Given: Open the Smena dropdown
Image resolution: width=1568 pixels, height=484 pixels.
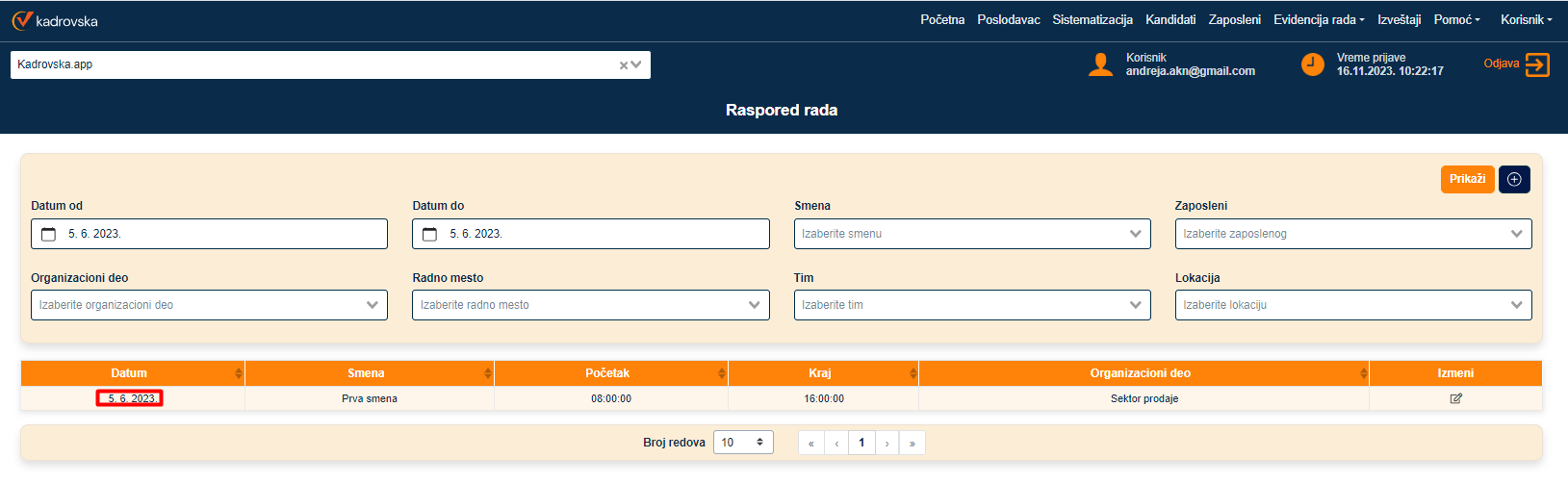Looking at the screenshot, I should point(971,234).
